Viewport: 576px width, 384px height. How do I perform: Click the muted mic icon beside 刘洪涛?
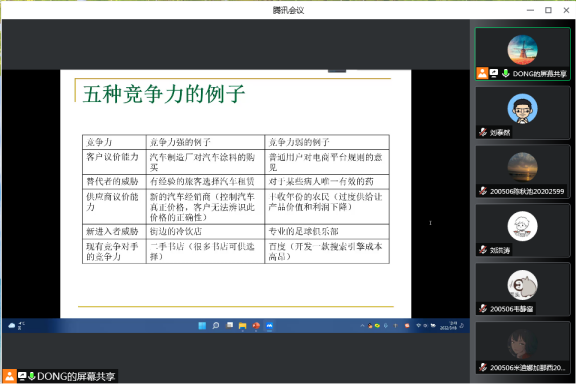(483, 250)
